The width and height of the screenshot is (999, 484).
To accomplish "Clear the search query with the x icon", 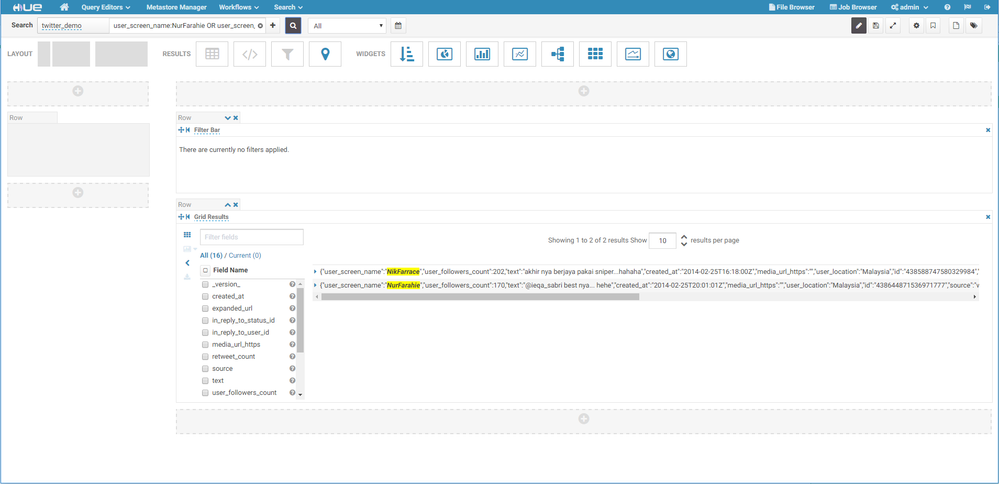I will coord(260,26).
